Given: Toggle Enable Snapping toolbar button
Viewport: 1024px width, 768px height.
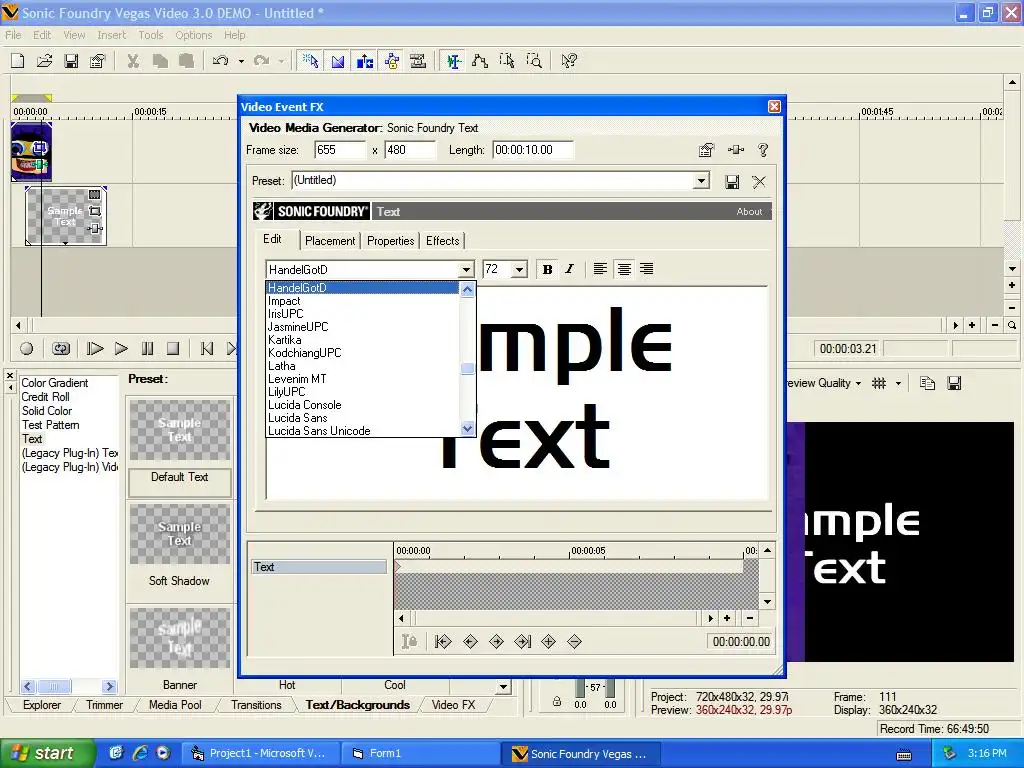Looking at the screenshot, I should click(311, 61).
